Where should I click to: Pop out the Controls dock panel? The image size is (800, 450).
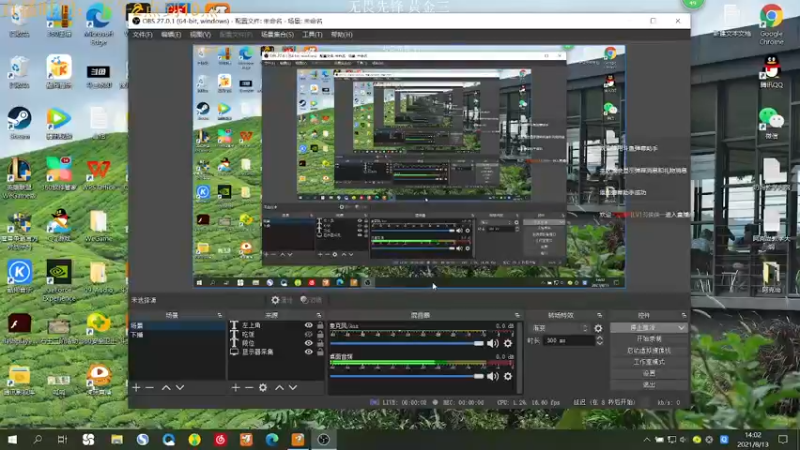pyautogui.click(x=684, y=315)
